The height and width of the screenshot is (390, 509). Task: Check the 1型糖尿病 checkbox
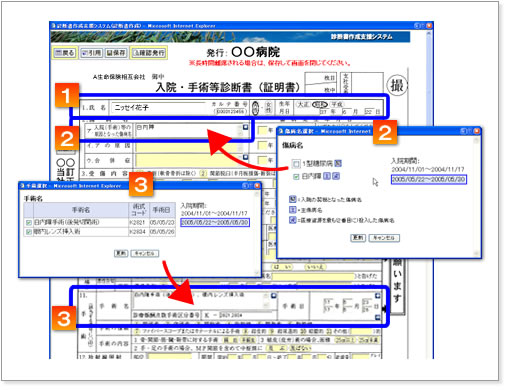click(296, 164)
